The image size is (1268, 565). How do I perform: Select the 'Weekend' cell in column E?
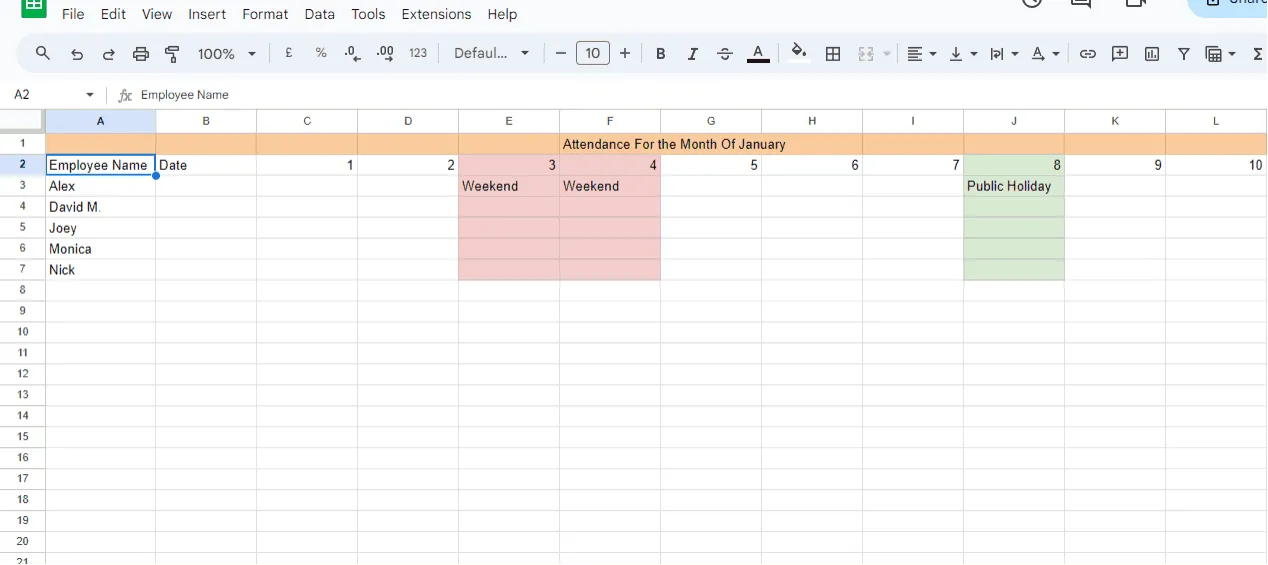pos(509,186)
